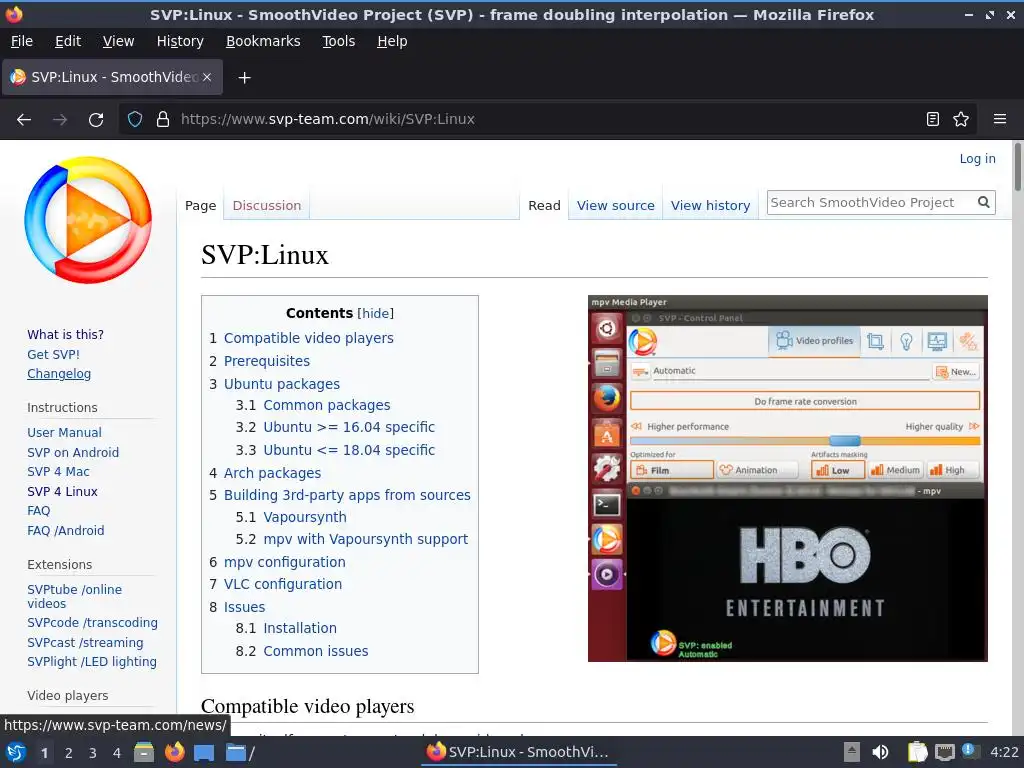Click the tray eject arrow icon
1024x768 pixels.
pos(852,752)
